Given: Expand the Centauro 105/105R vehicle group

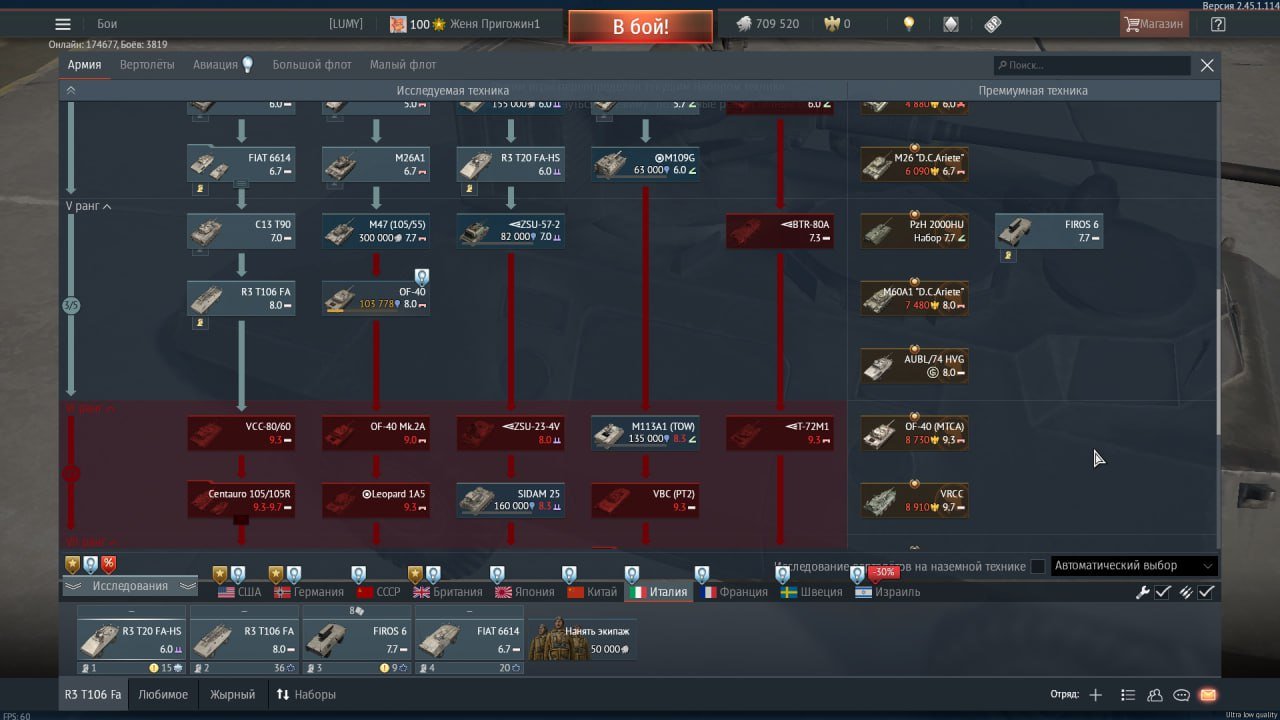Looking at the screenshot, I should (x=241, y=520).
